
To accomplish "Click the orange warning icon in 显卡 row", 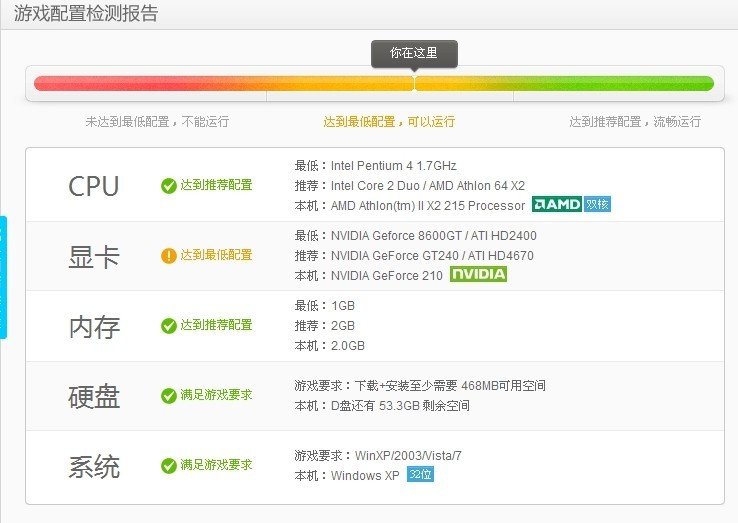I will tap(168, 256).
